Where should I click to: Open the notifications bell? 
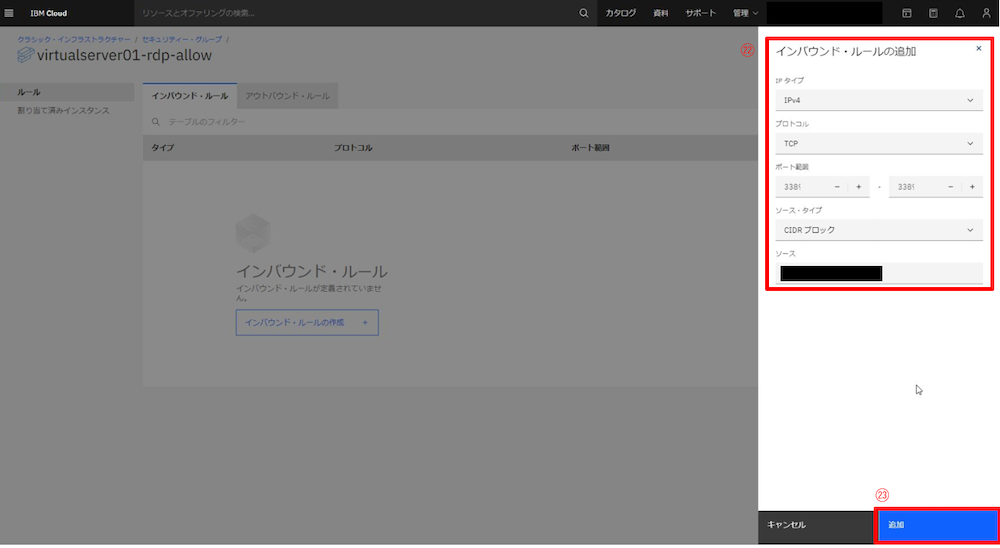[960, 13]
